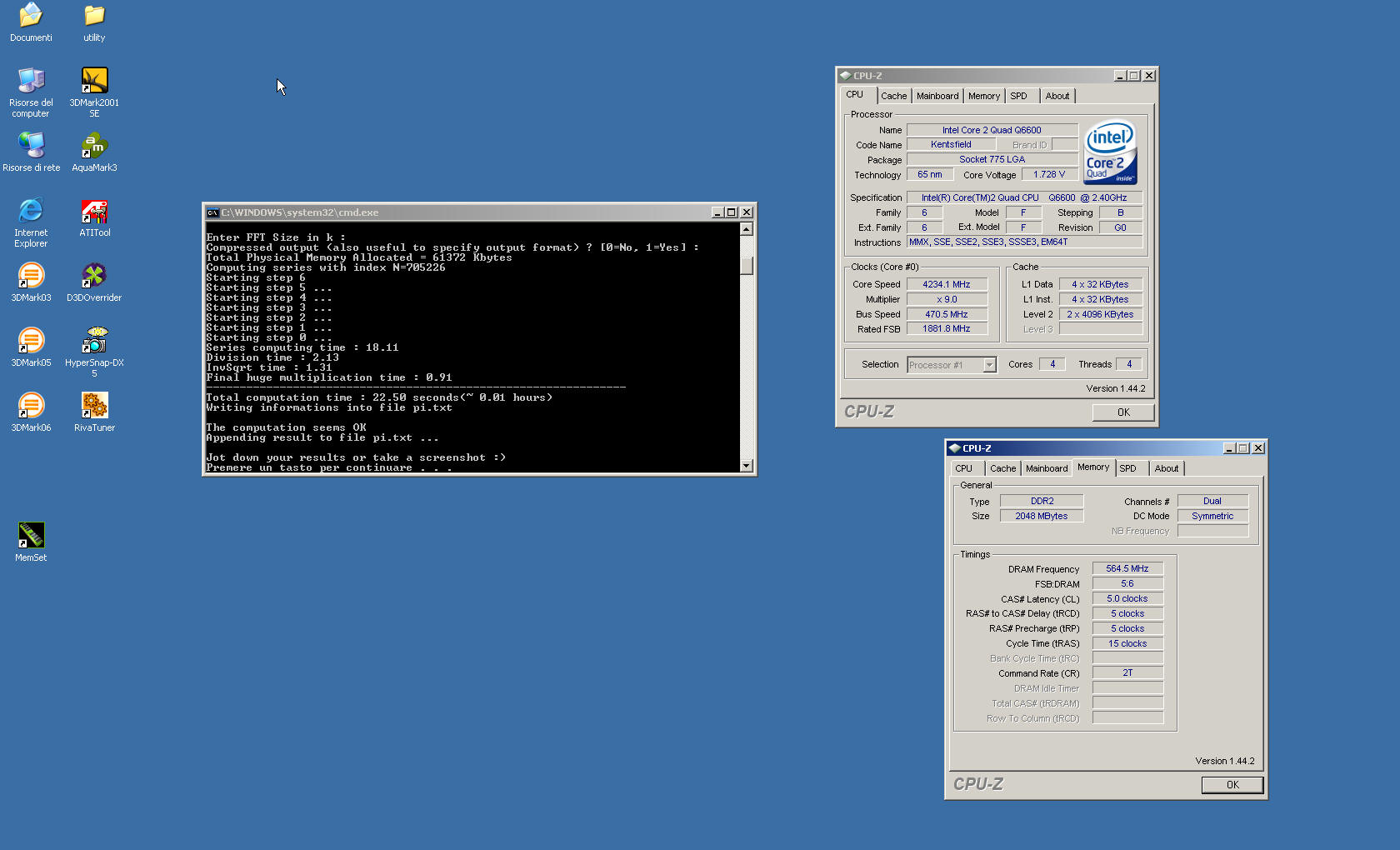Open Processor #1 selection dropdown
Screen dimensions: 1400x850
coord(989,365)
